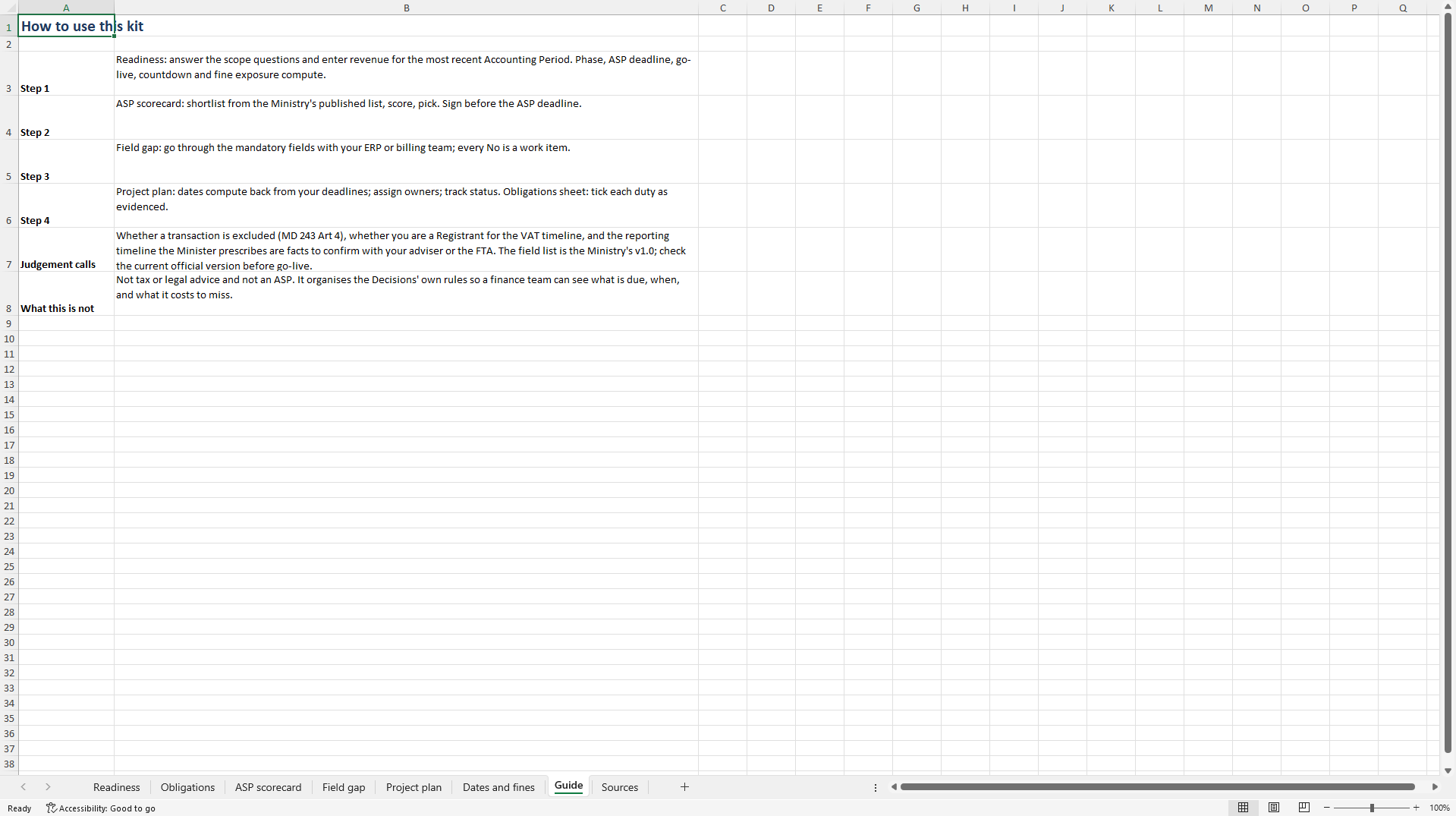The image size is (1456, 816).
Task: Click the horizontal scroll right arrow
Action: pos(1435,787)
